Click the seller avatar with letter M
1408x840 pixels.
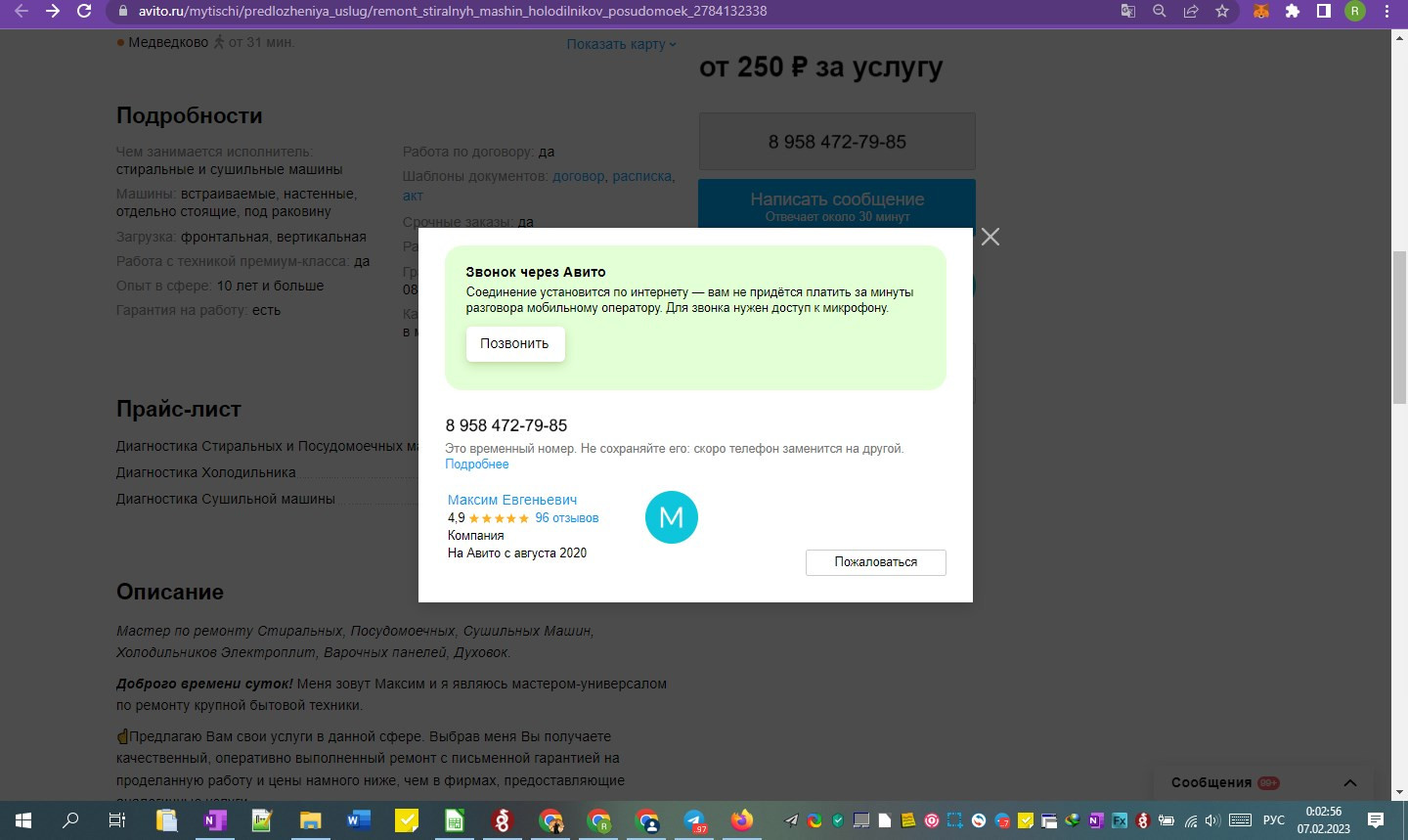click(x=672, y=517)
